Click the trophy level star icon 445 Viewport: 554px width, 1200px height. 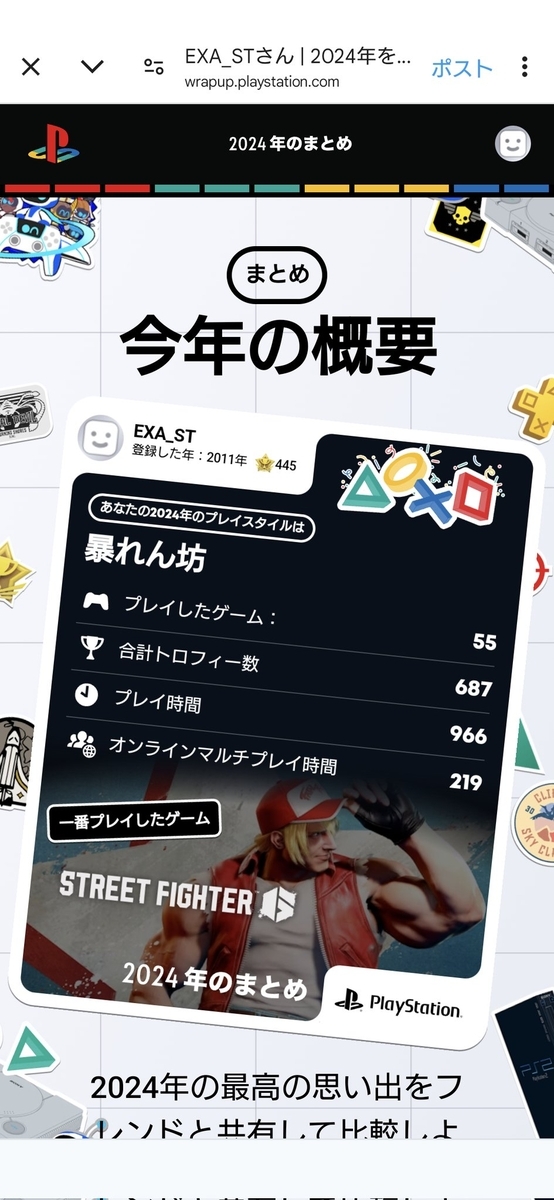point(264,463)
